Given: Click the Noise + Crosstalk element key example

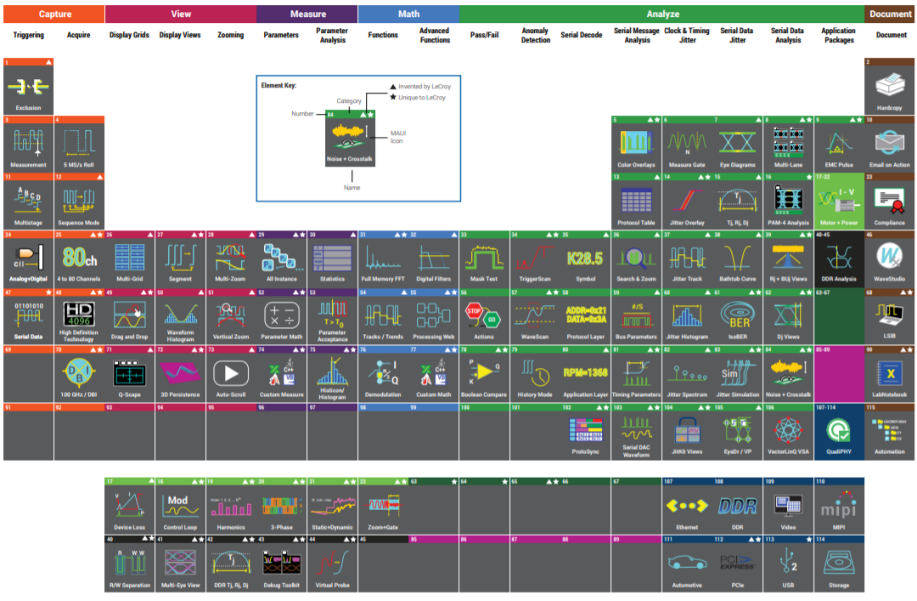Looking at the screenshot, I should pyautogui.click(x=350, y=137).
